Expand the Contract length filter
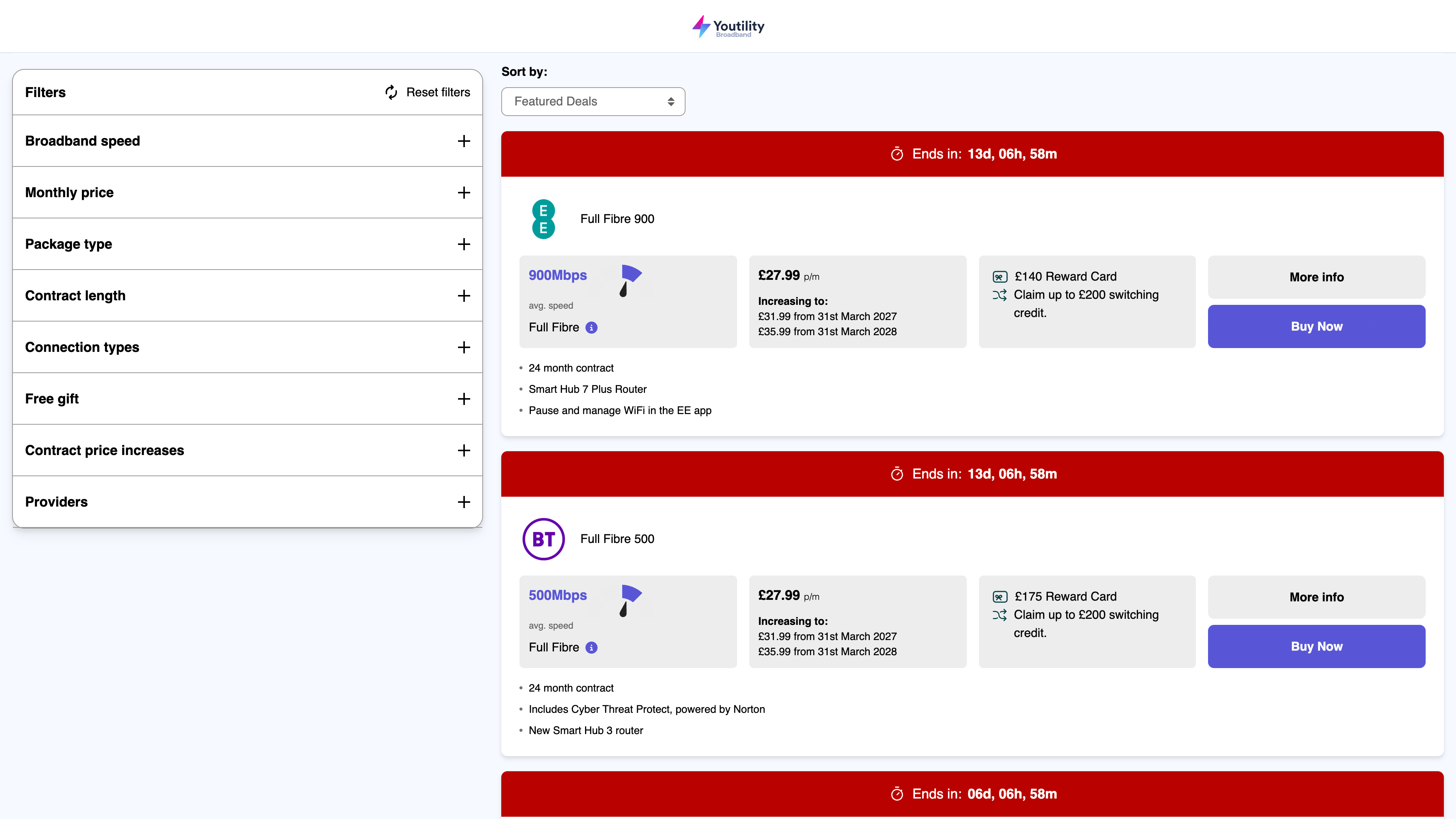This screenshot has height=819, width=1456. pos(248,296)
